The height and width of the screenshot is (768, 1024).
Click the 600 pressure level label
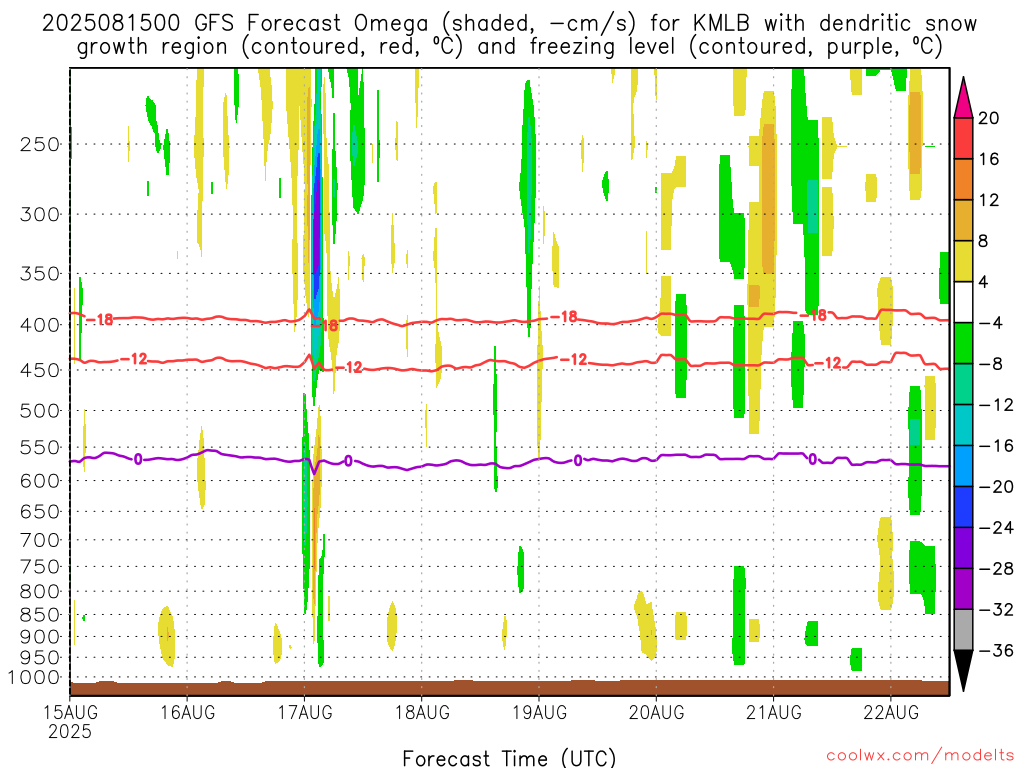[x=40, y=481]
